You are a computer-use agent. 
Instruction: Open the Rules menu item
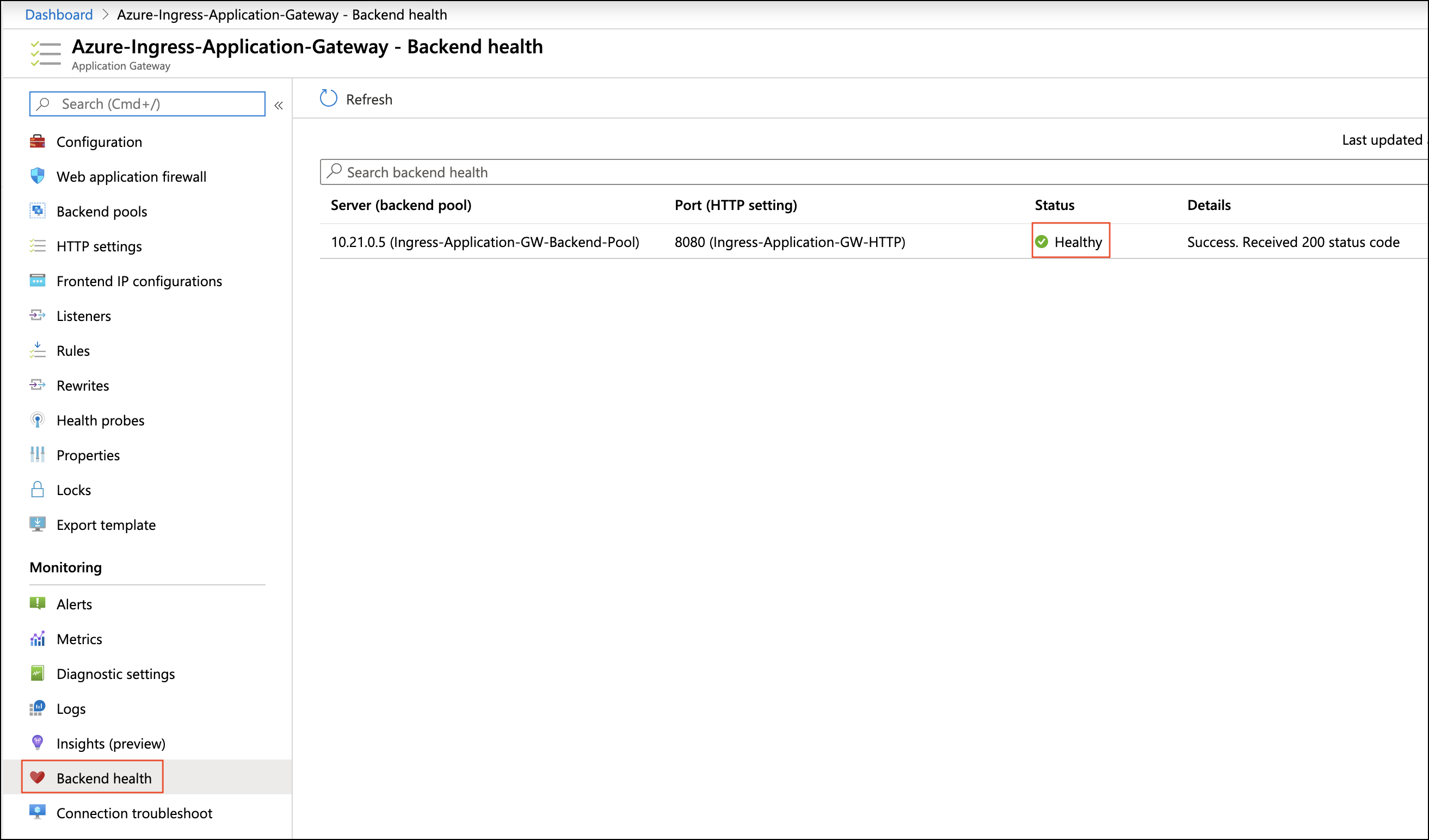pos(72,351)
